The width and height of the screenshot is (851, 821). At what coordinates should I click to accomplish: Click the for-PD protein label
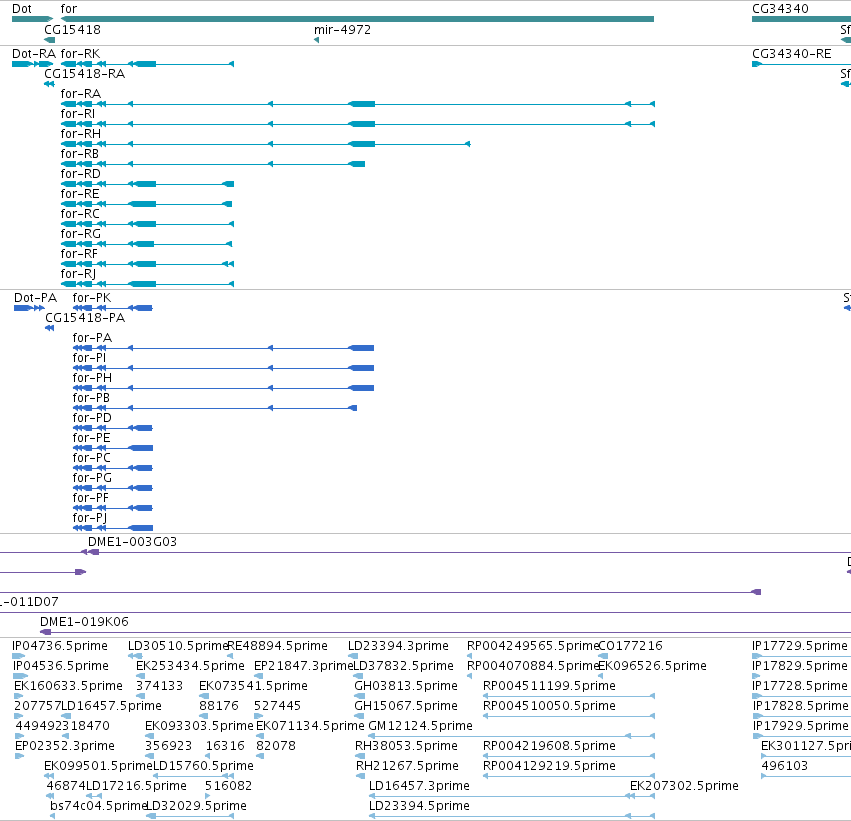coord(92,418)
